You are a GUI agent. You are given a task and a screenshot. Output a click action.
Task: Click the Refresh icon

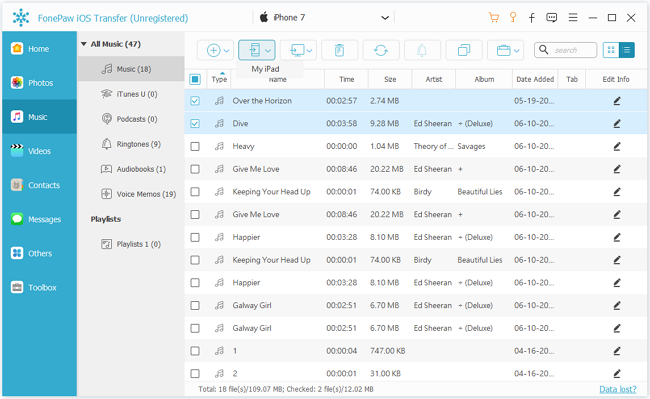(x=381, y=51)
